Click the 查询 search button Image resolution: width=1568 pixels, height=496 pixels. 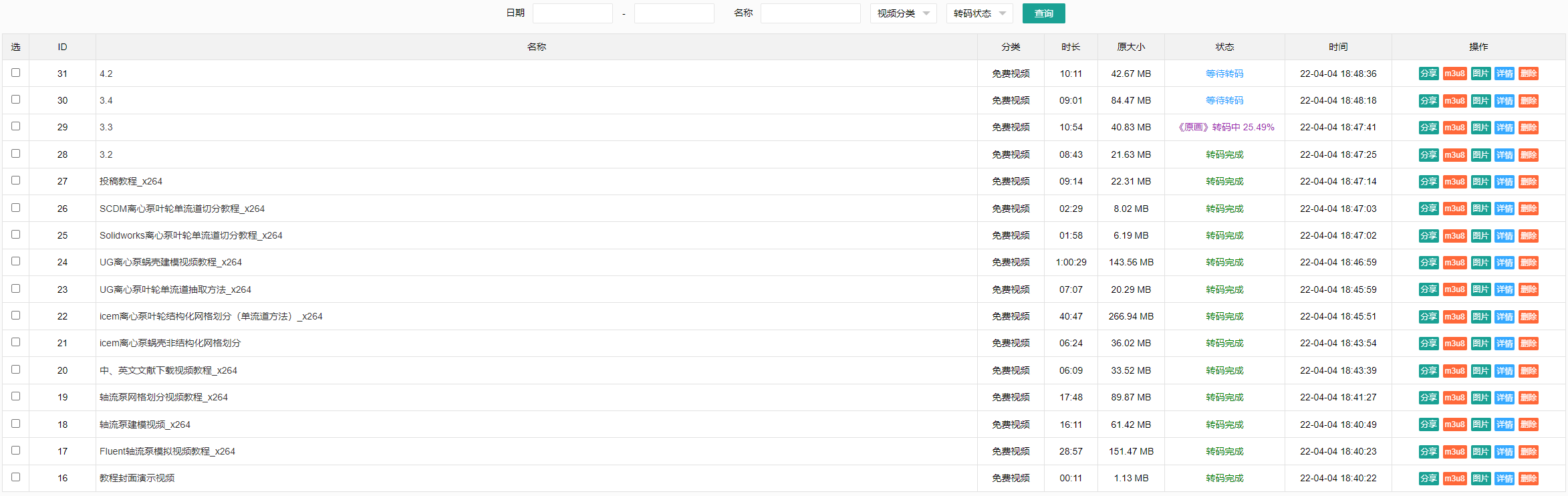pos(1043,13)
